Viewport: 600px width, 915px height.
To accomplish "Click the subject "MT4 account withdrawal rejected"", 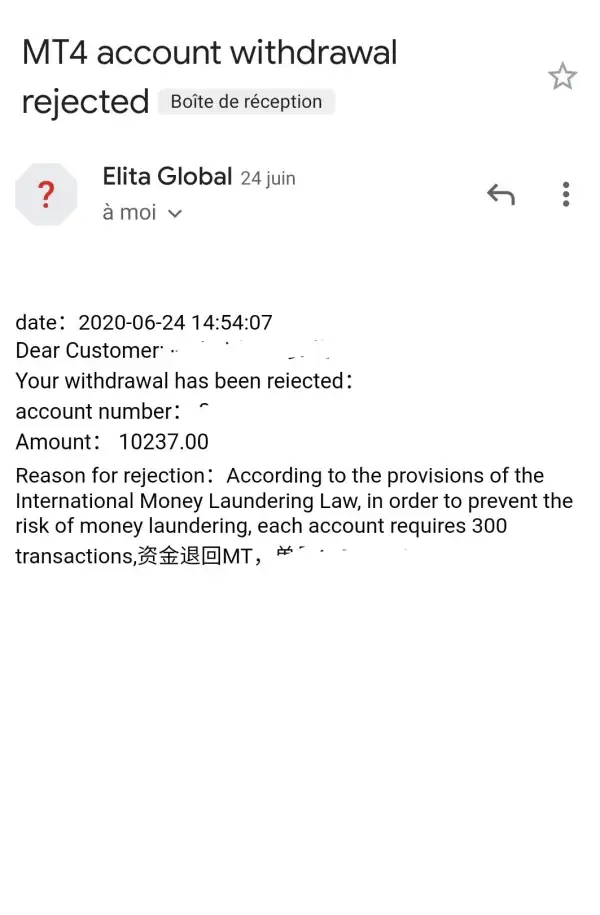I will 208,76.
